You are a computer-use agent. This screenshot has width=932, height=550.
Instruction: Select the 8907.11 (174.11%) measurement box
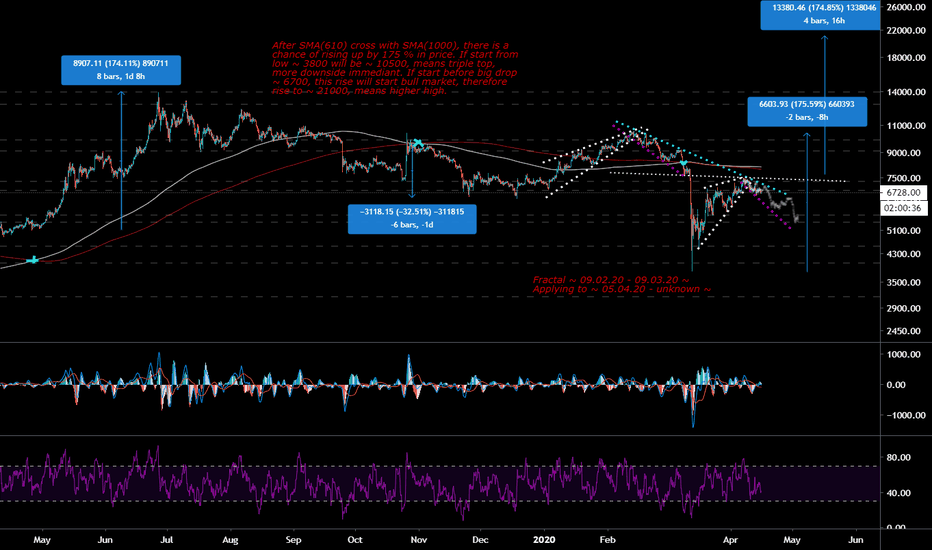pos(121,70)
